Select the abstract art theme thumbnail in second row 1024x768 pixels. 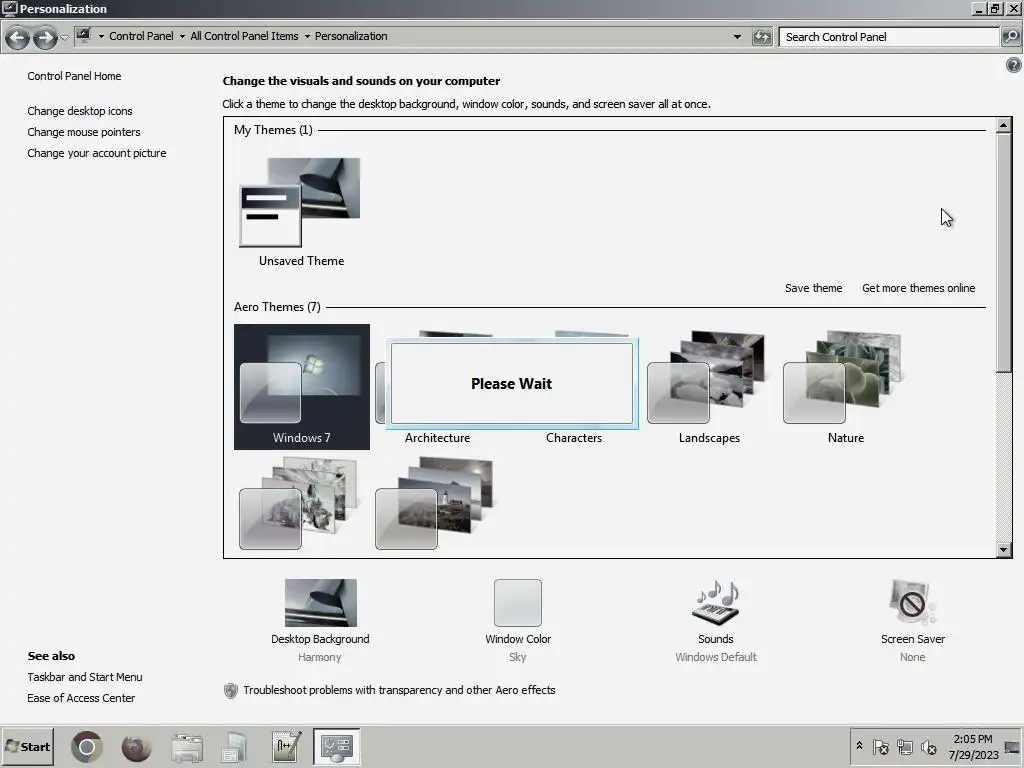(300, 503)
